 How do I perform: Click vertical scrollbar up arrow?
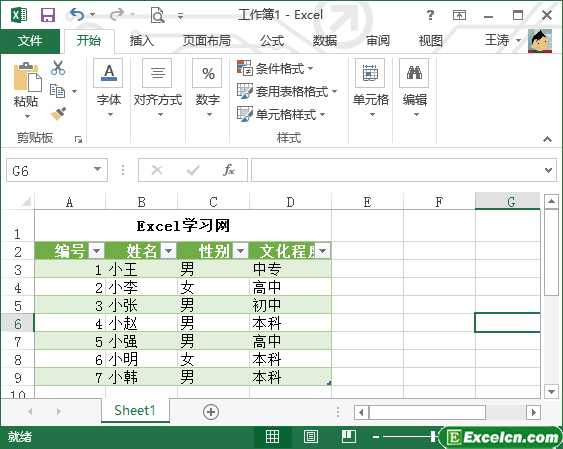551,201
